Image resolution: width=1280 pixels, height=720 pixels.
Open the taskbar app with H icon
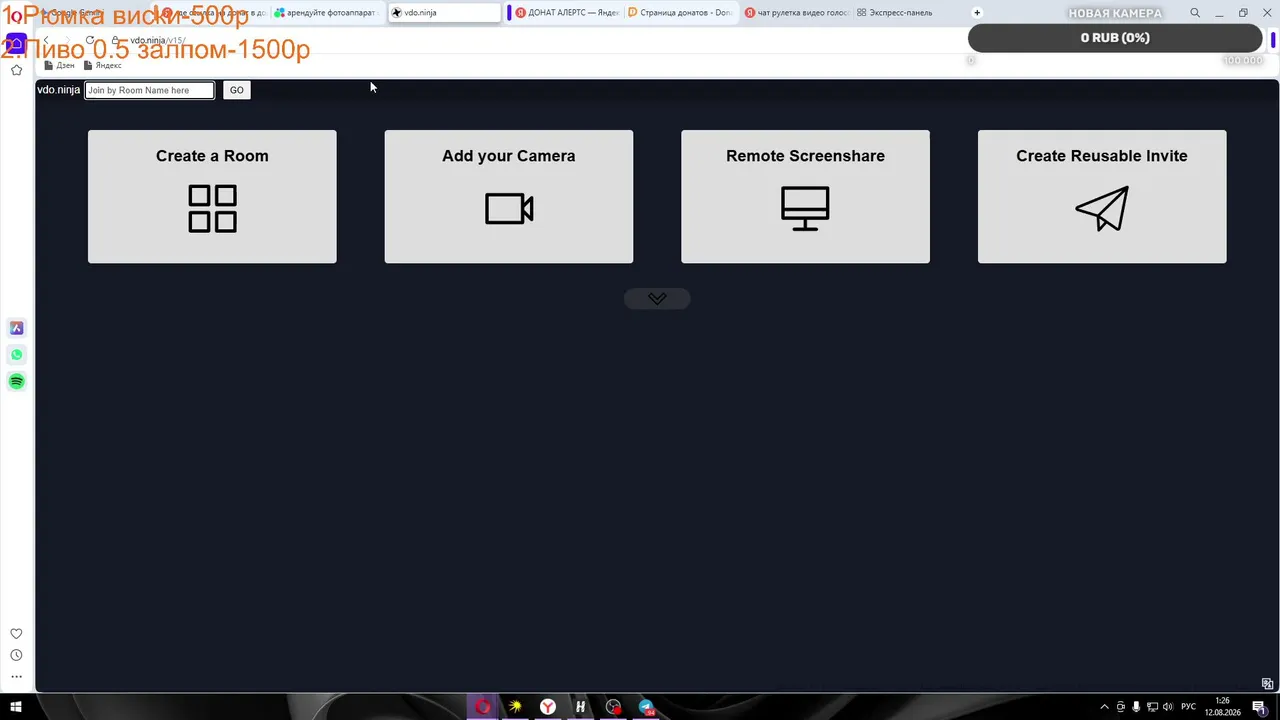click(x=581, y=707)
